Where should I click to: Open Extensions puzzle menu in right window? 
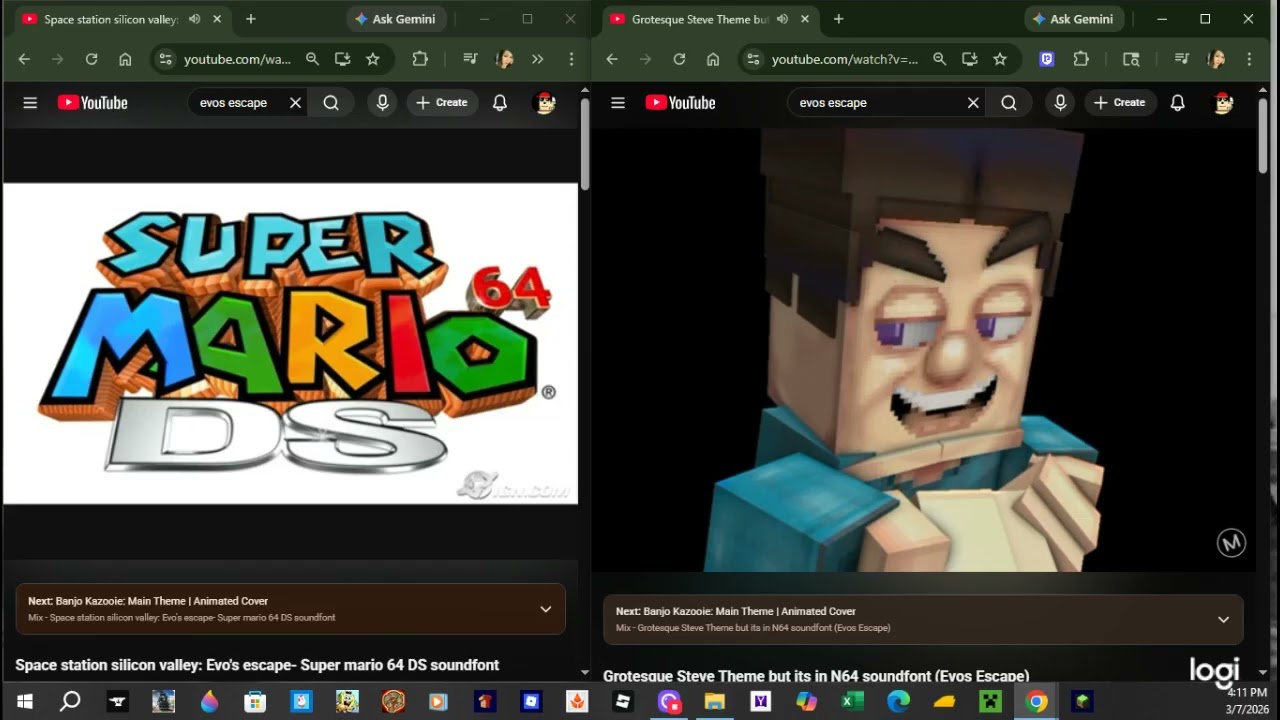click(x=1081, y=59)
